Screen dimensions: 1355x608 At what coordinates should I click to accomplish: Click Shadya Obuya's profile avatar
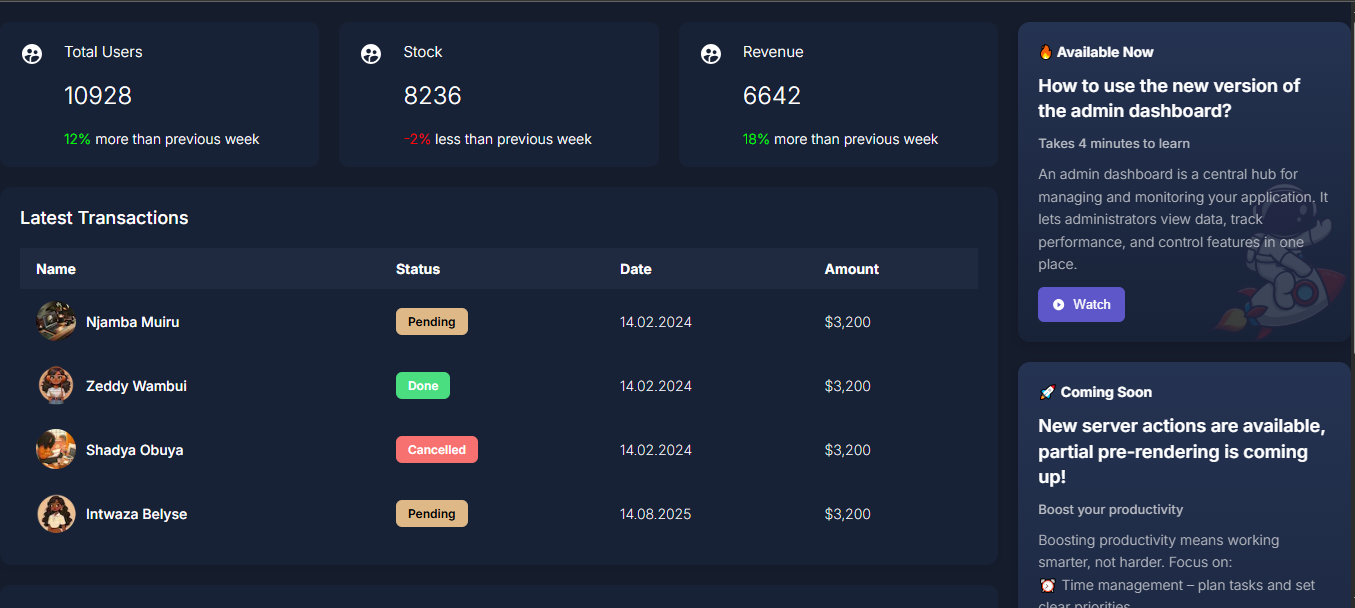[x=56, y=450]
